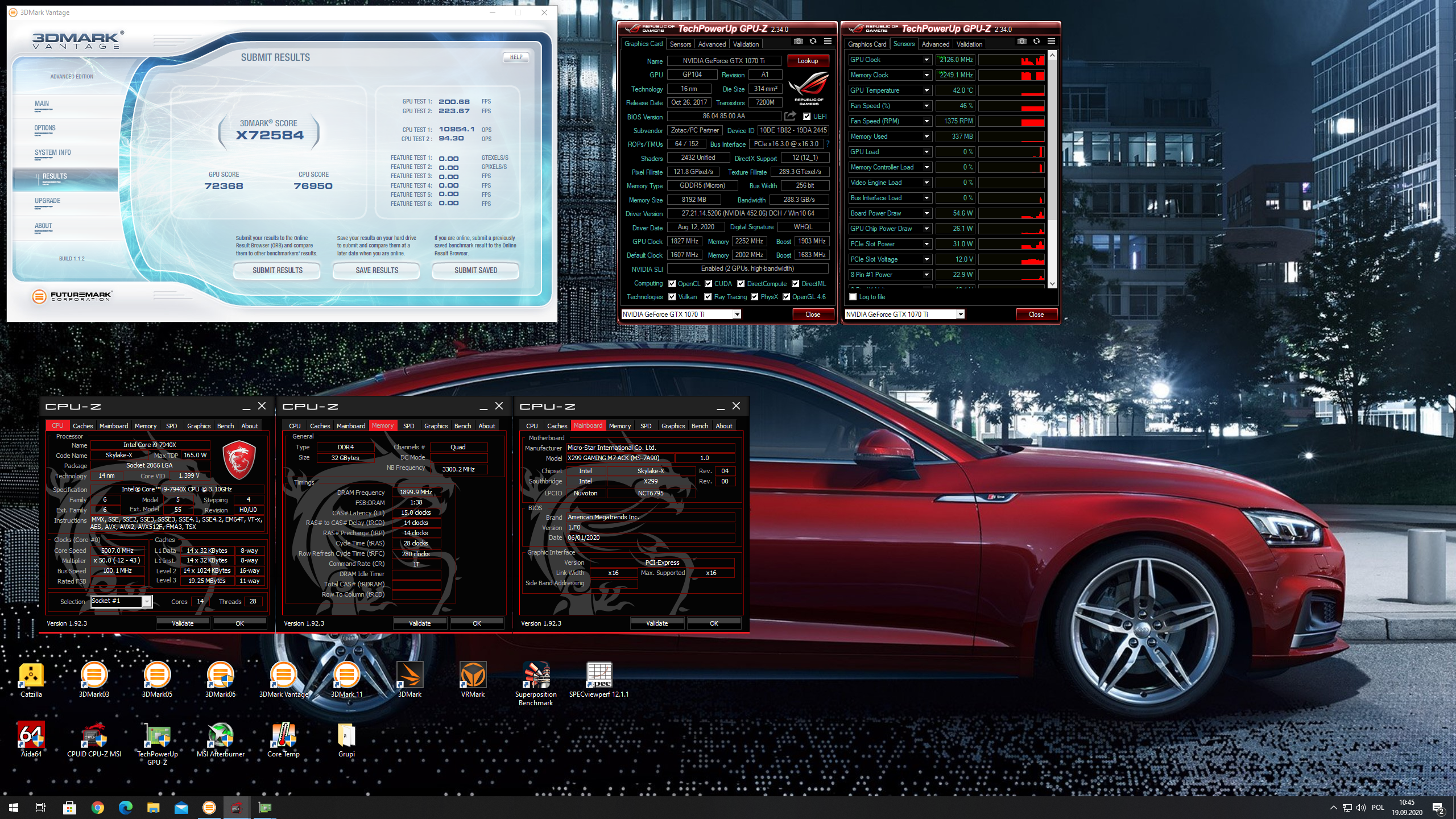Viewport: 1456px width, 819px height.
Task: Expand the Fan Speed (%) sensor dropdown
Action: click(926, 106)
